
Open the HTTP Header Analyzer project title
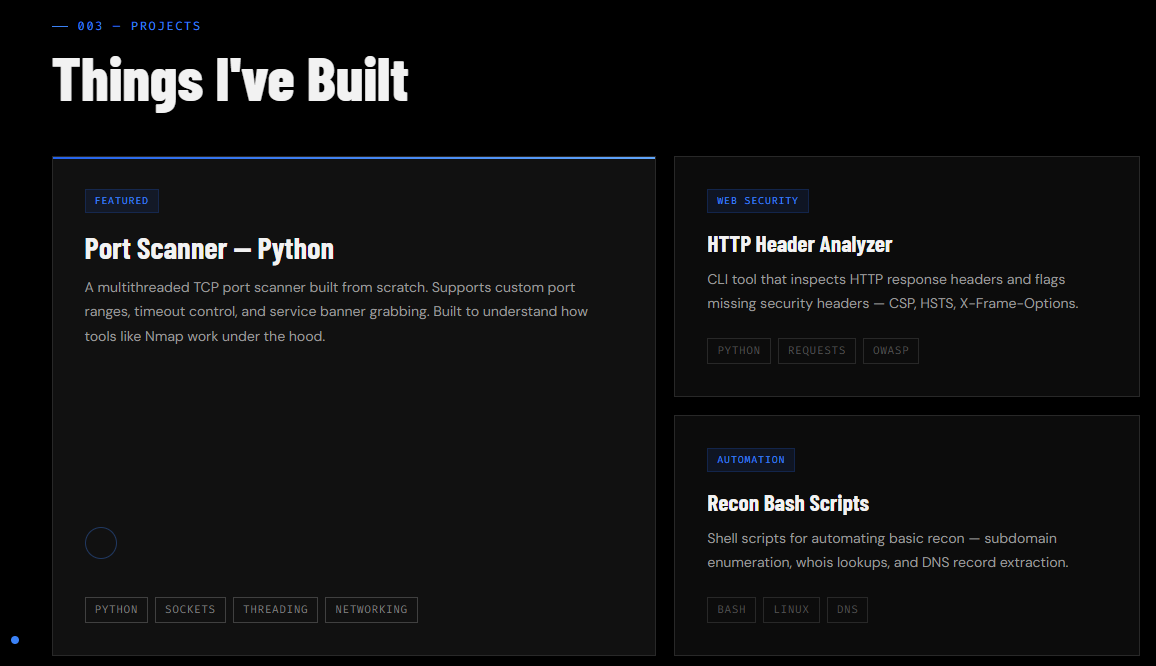(799, 244)
